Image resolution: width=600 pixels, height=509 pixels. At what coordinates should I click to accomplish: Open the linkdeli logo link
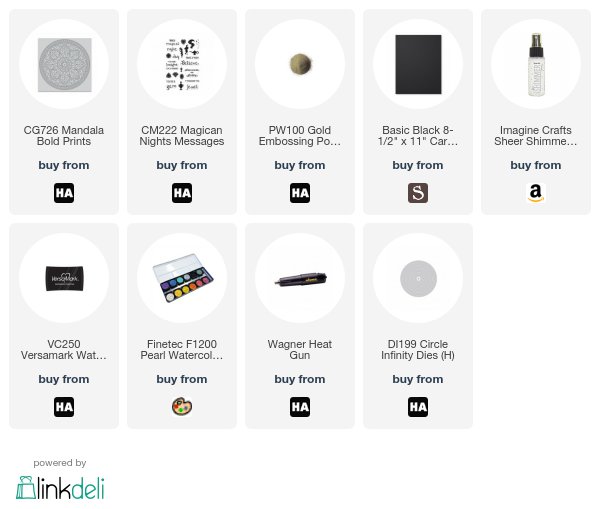60,488
